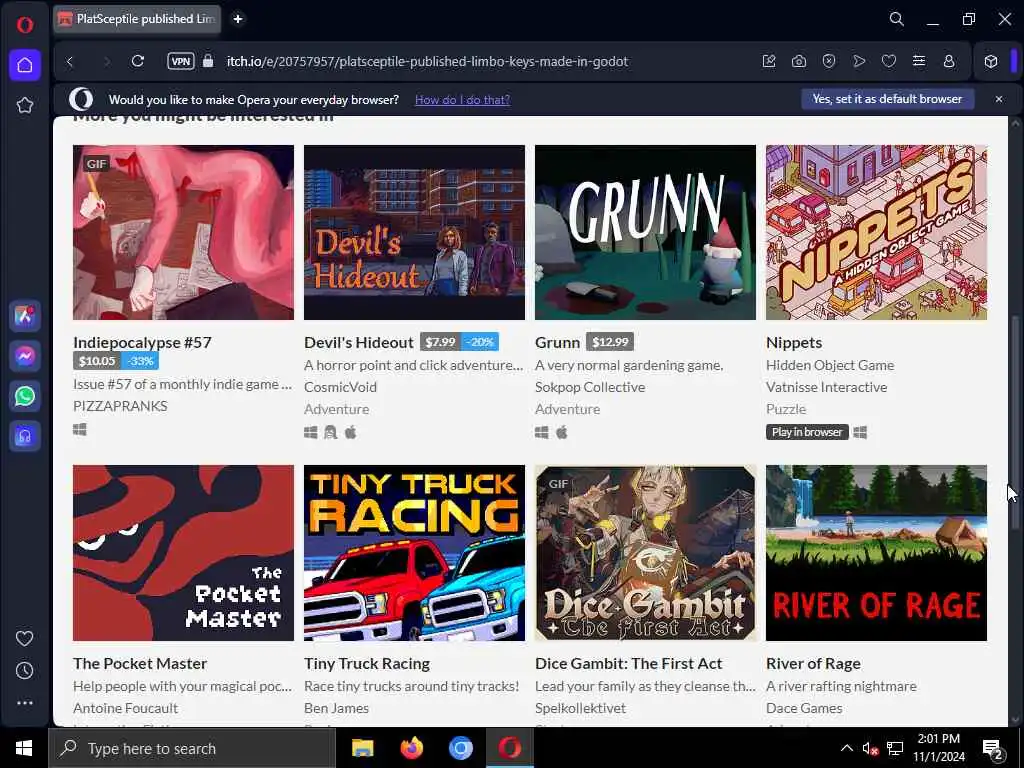Open extensions cube icon
Image resolution: width=1024 pixels, height=768 pixels.
point(991,61)
